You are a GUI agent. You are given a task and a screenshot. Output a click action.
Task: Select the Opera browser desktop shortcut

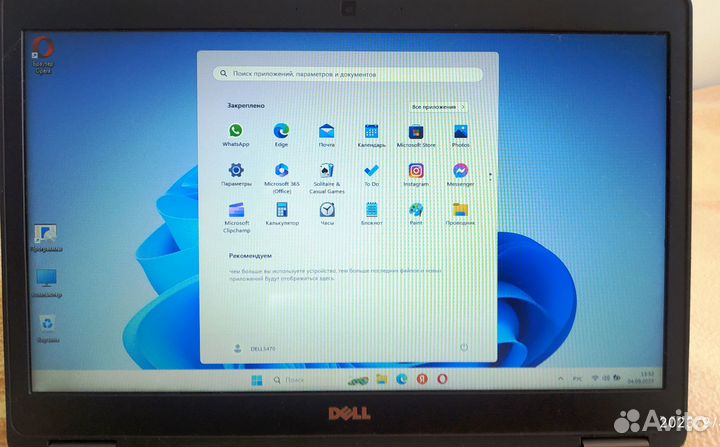(43, 55)
